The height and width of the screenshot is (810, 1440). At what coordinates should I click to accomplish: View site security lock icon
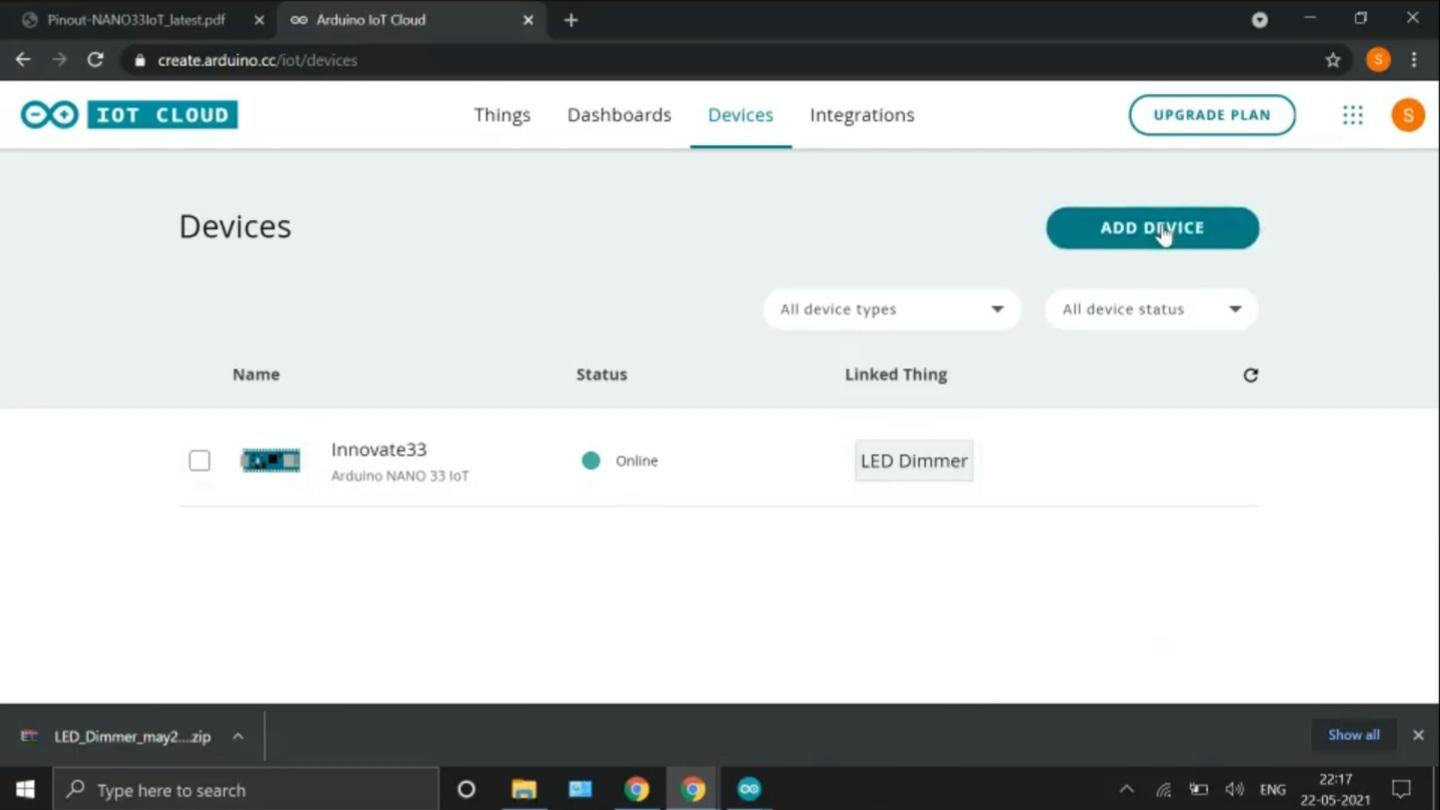tap(140, 60)
